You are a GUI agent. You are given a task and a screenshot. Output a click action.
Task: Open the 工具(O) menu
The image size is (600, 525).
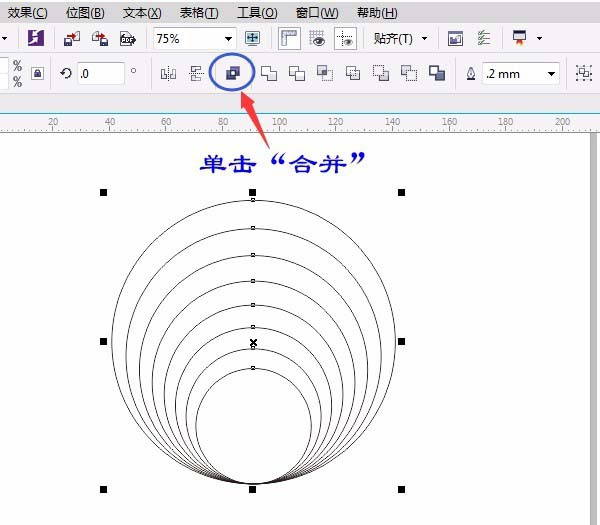pyautogui.click(x=257, y=13)
